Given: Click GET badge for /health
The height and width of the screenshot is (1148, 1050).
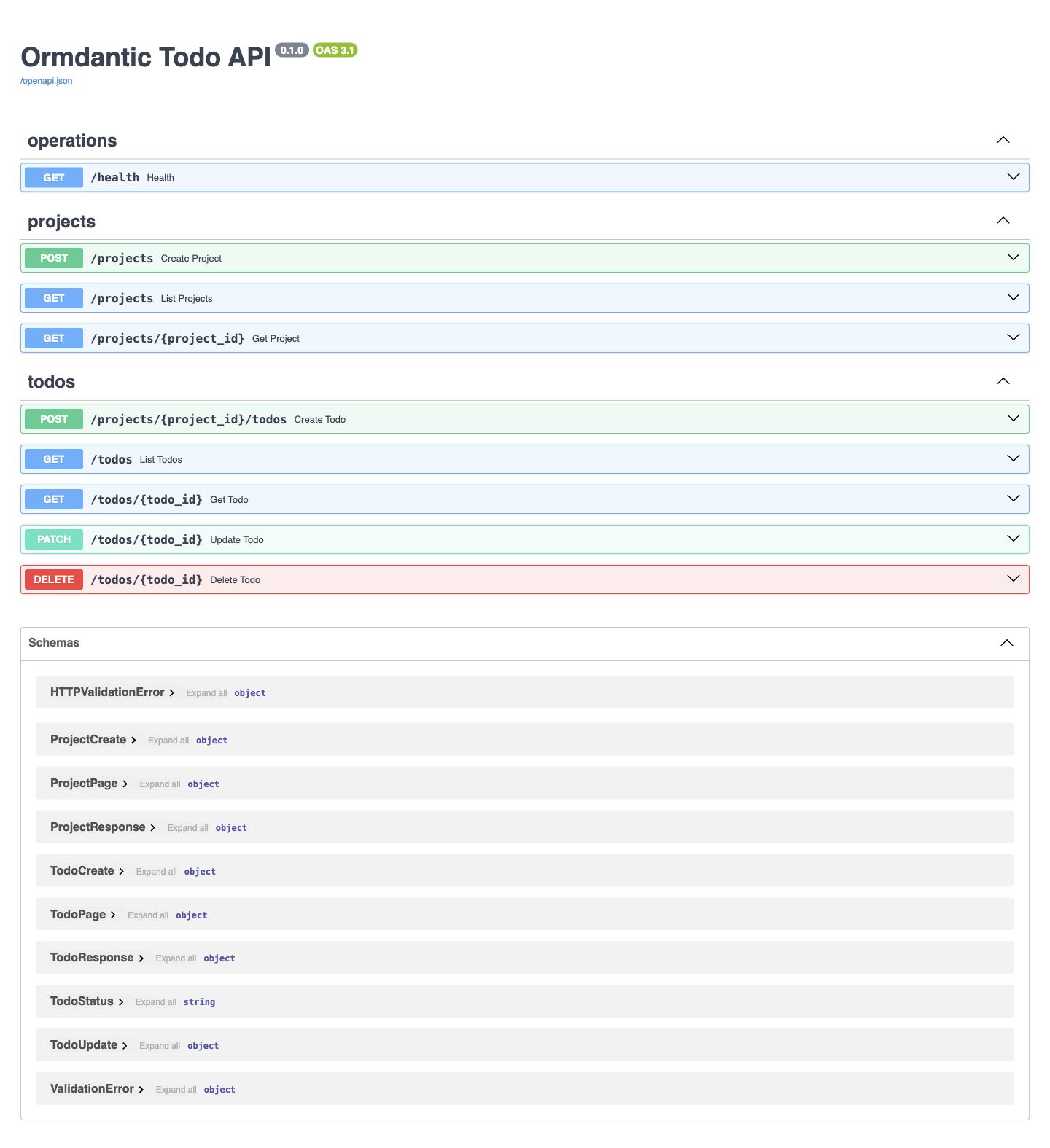Looking at the screenshot, I should (x=54, y=178).
